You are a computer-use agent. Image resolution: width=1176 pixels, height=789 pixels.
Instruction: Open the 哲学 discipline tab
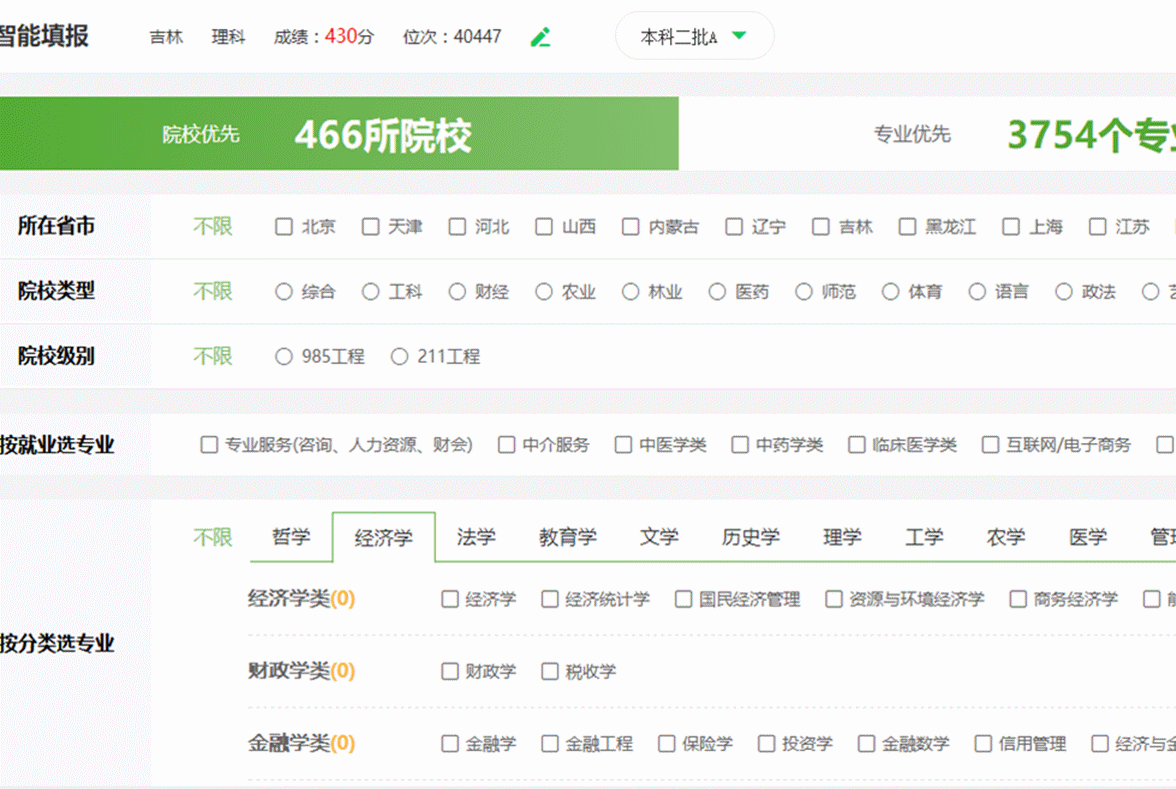[291, 537]
